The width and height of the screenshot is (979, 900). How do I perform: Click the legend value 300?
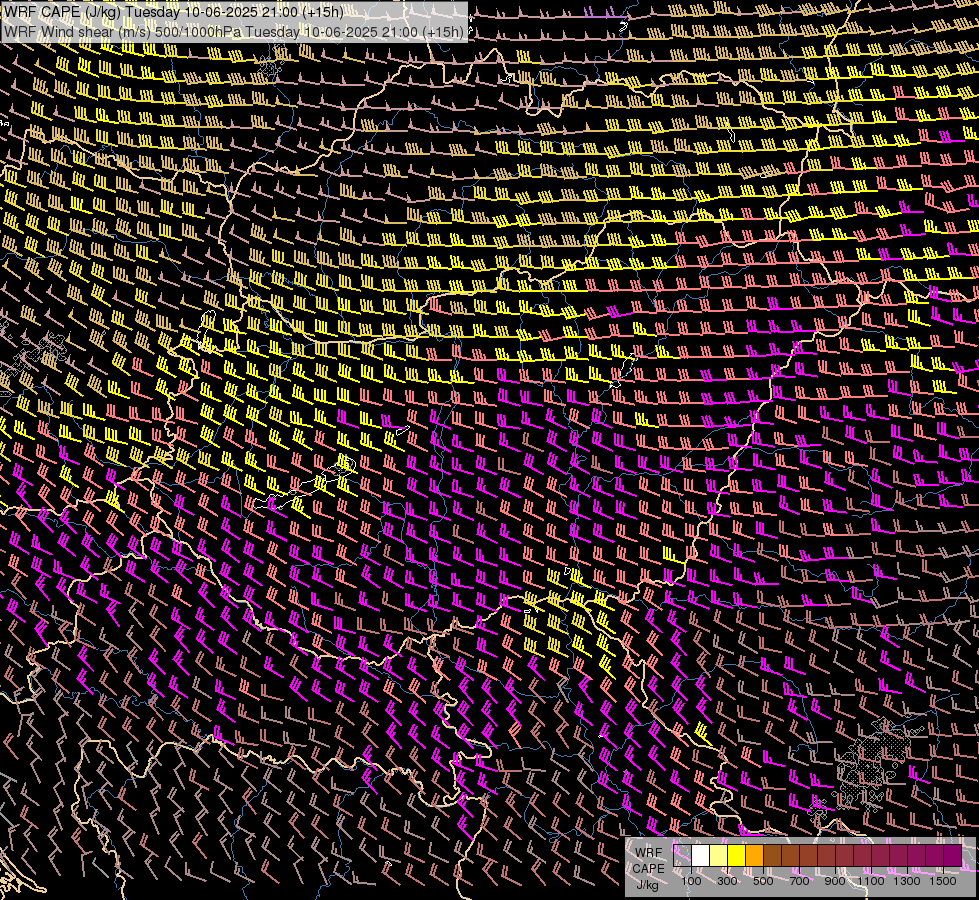pos(727,881)
